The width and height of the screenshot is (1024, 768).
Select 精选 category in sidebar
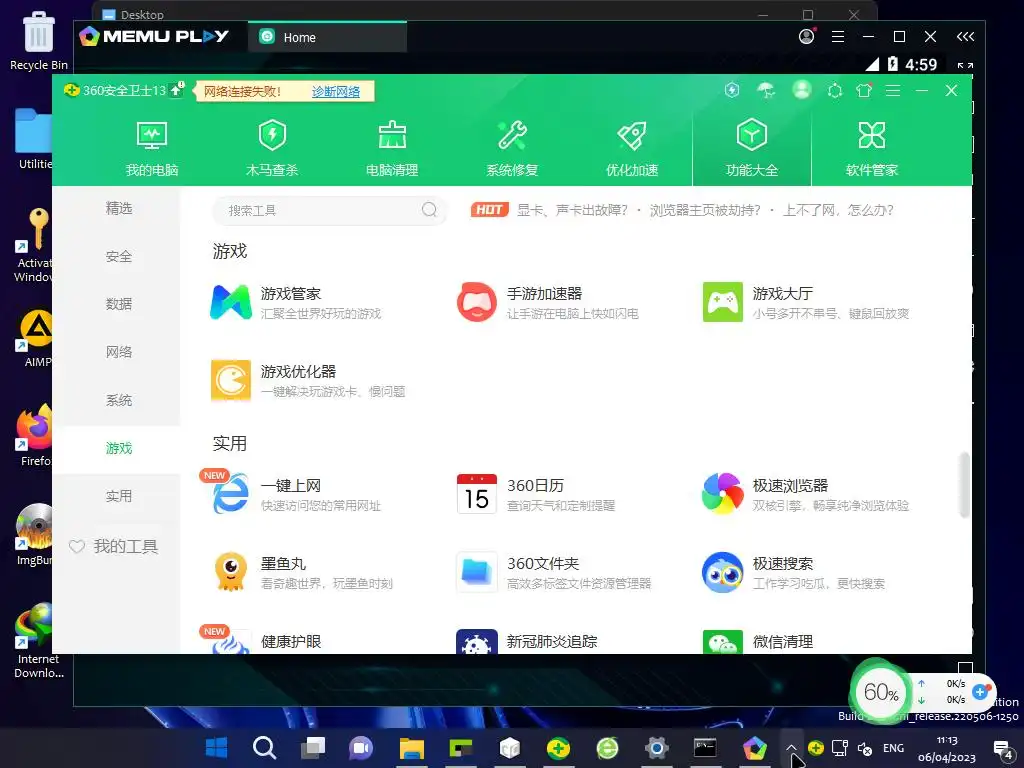click(118, 208)
